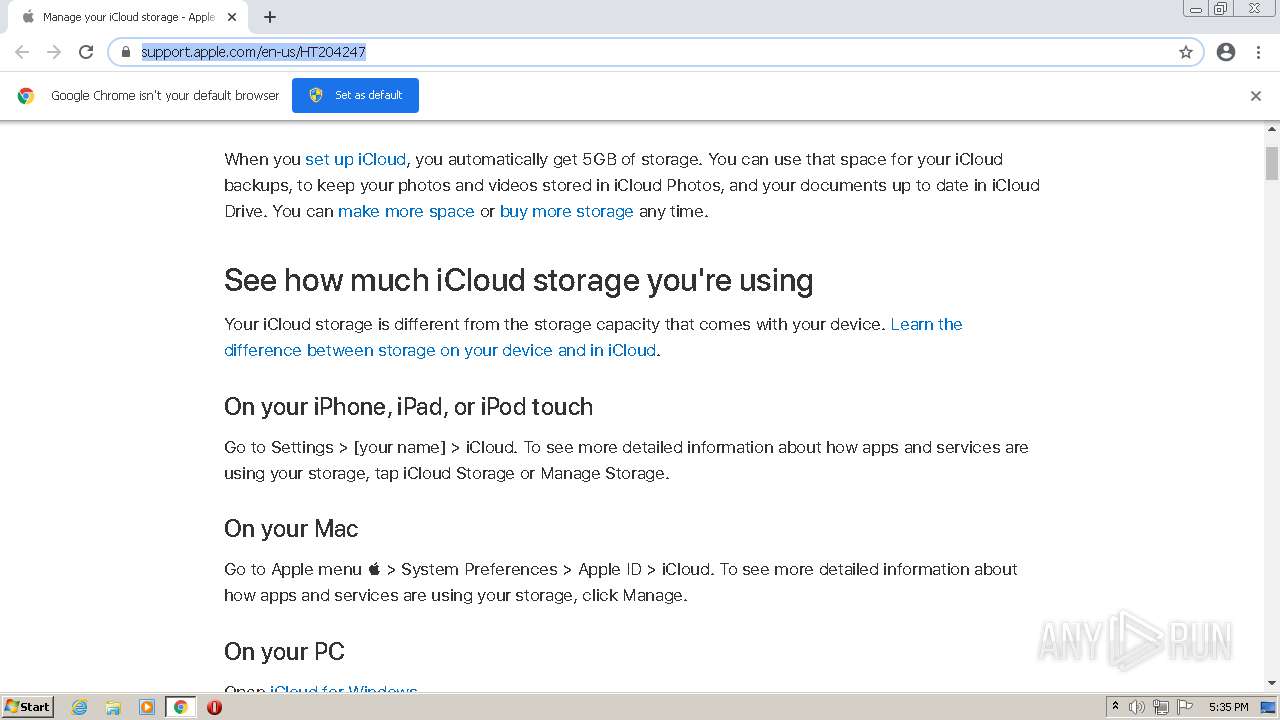
Task: Click the Apple favicon on the tab
Action: (28, 17)
